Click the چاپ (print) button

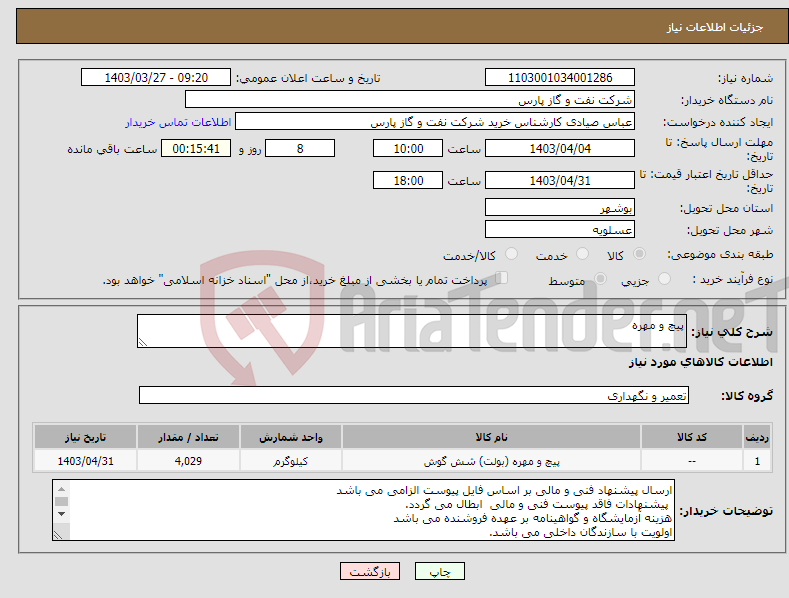click(439, 571)
